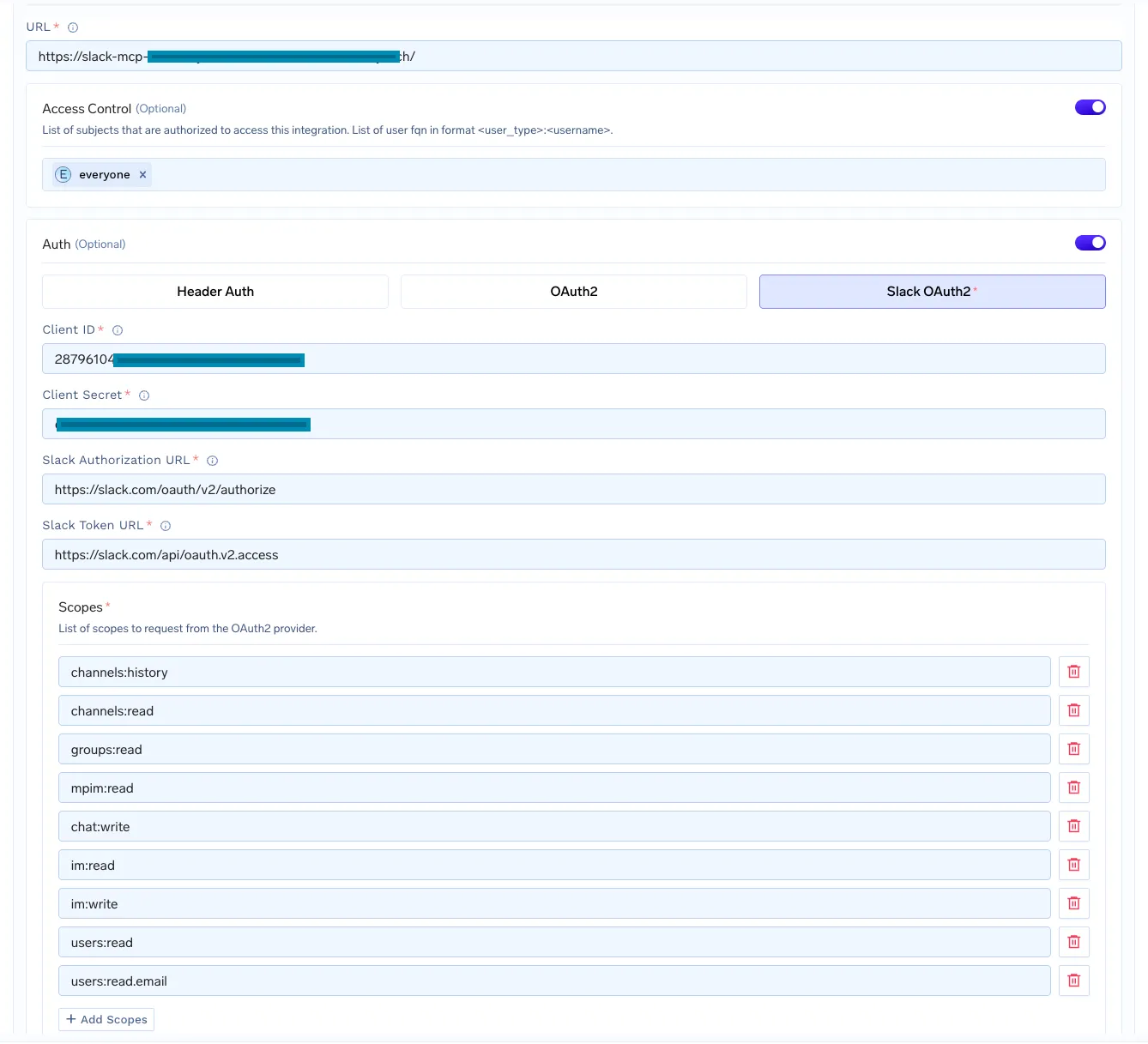Click the URL input field
Image resolution: width=1148 pixels, height=1044 pixels.
574,57
